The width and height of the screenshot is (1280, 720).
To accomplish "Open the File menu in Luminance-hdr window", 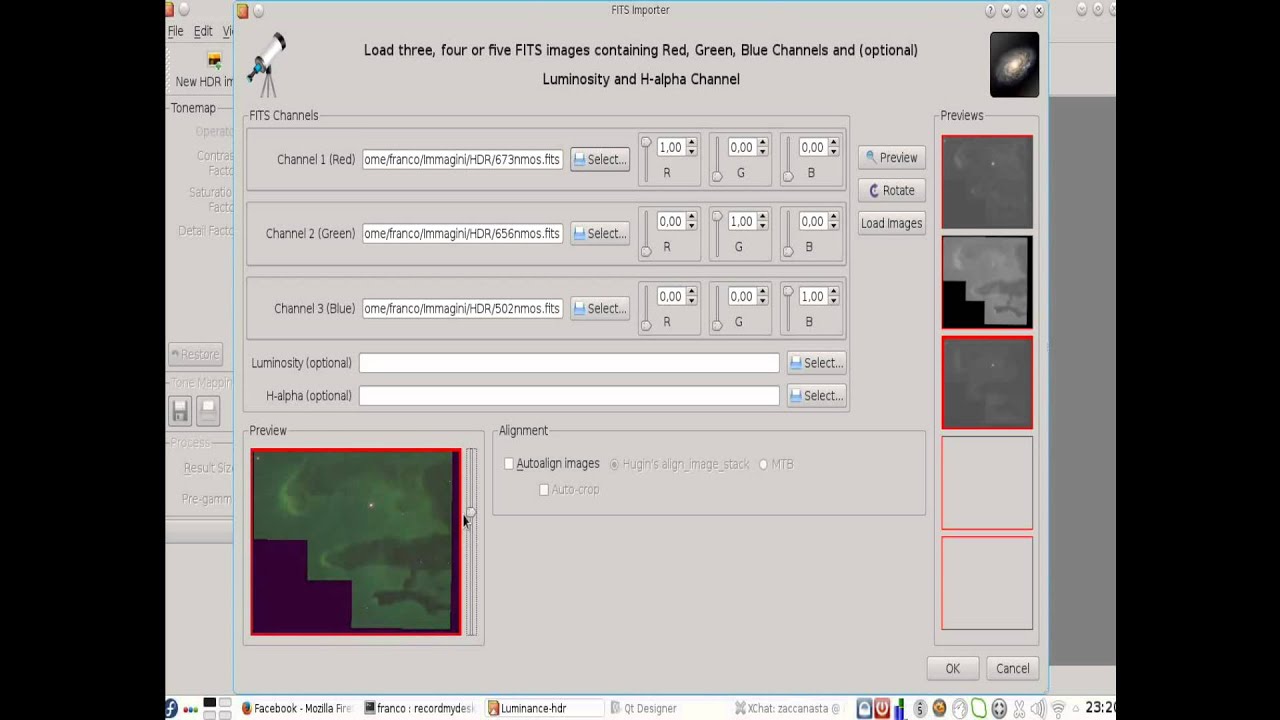I will (176, 31).
